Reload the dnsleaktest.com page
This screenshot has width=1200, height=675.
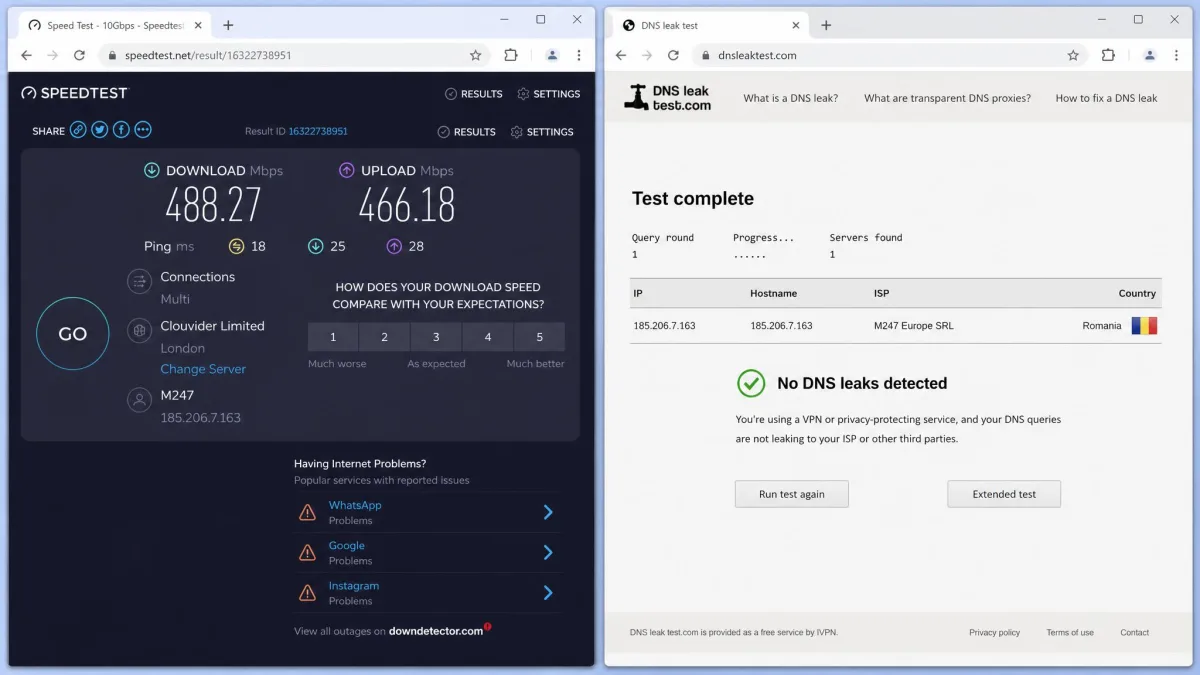[x=673, y=56]
